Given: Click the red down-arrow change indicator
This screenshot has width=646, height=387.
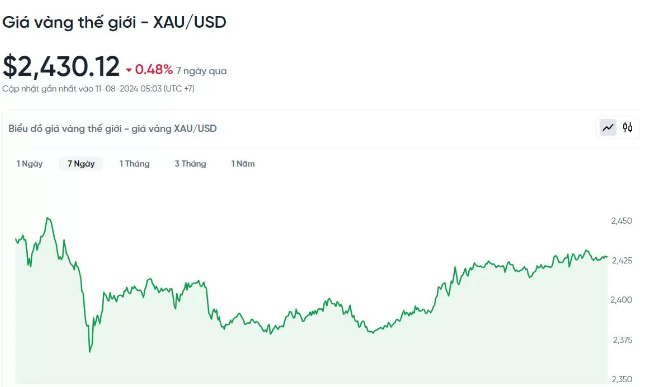Looking at the screenshot, I should (x=129, y=70).
